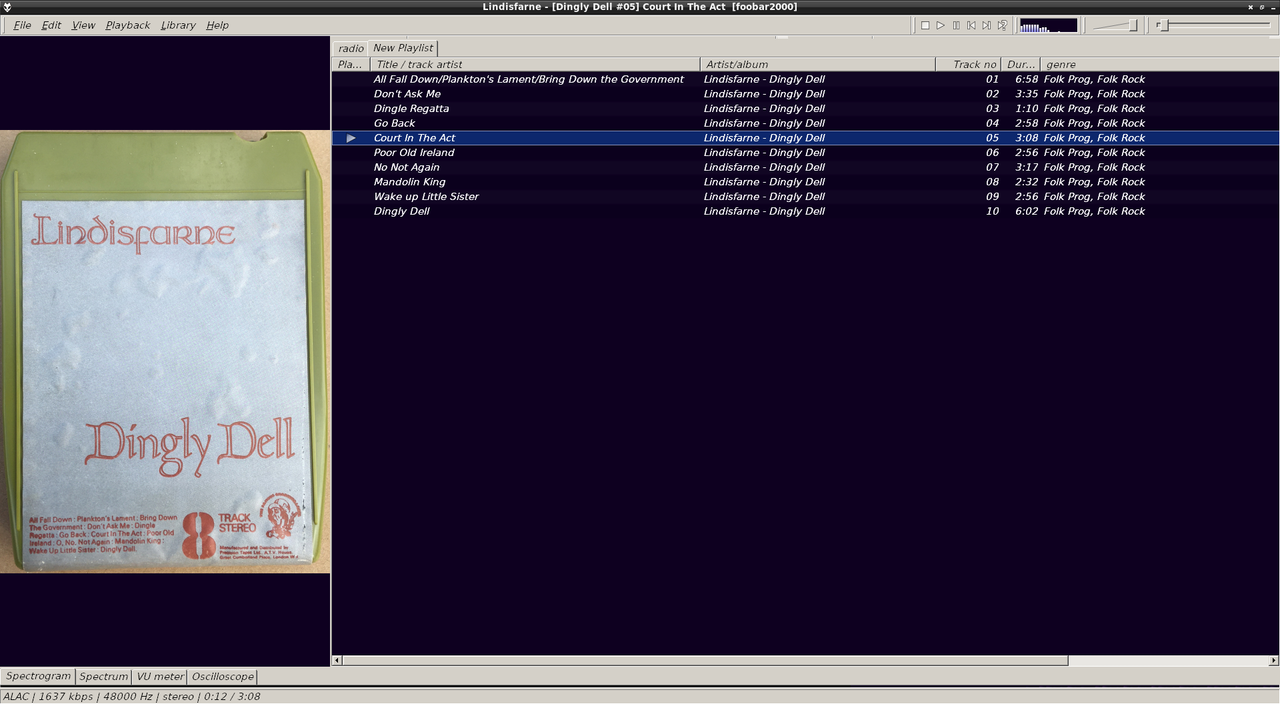
Task: Select the track Don't Ask Me
Action: click(805, 94)
